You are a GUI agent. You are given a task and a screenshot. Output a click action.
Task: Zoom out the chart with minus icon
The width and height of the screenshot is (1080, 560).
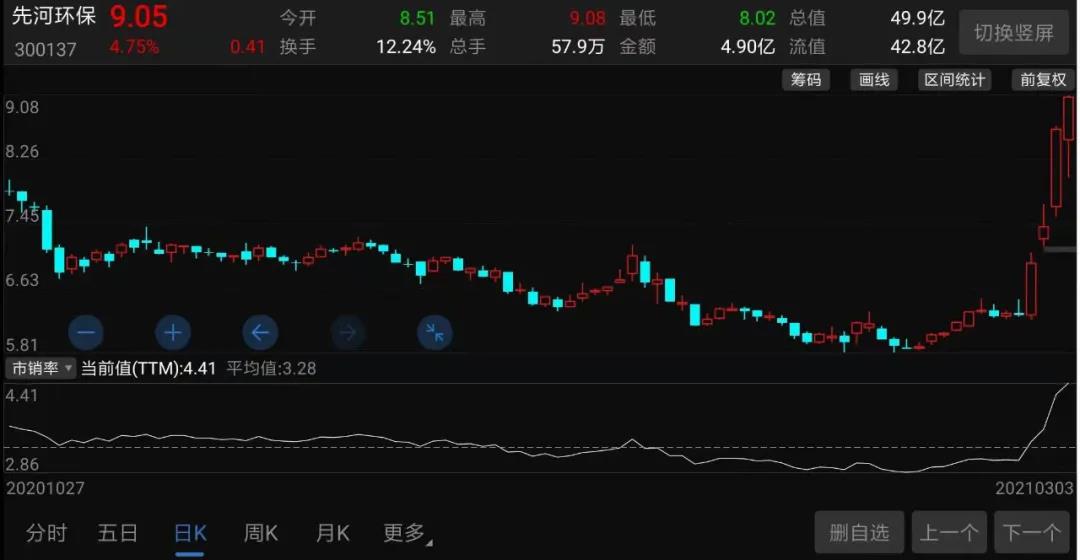pyautogui.click(x=86, y=332)
